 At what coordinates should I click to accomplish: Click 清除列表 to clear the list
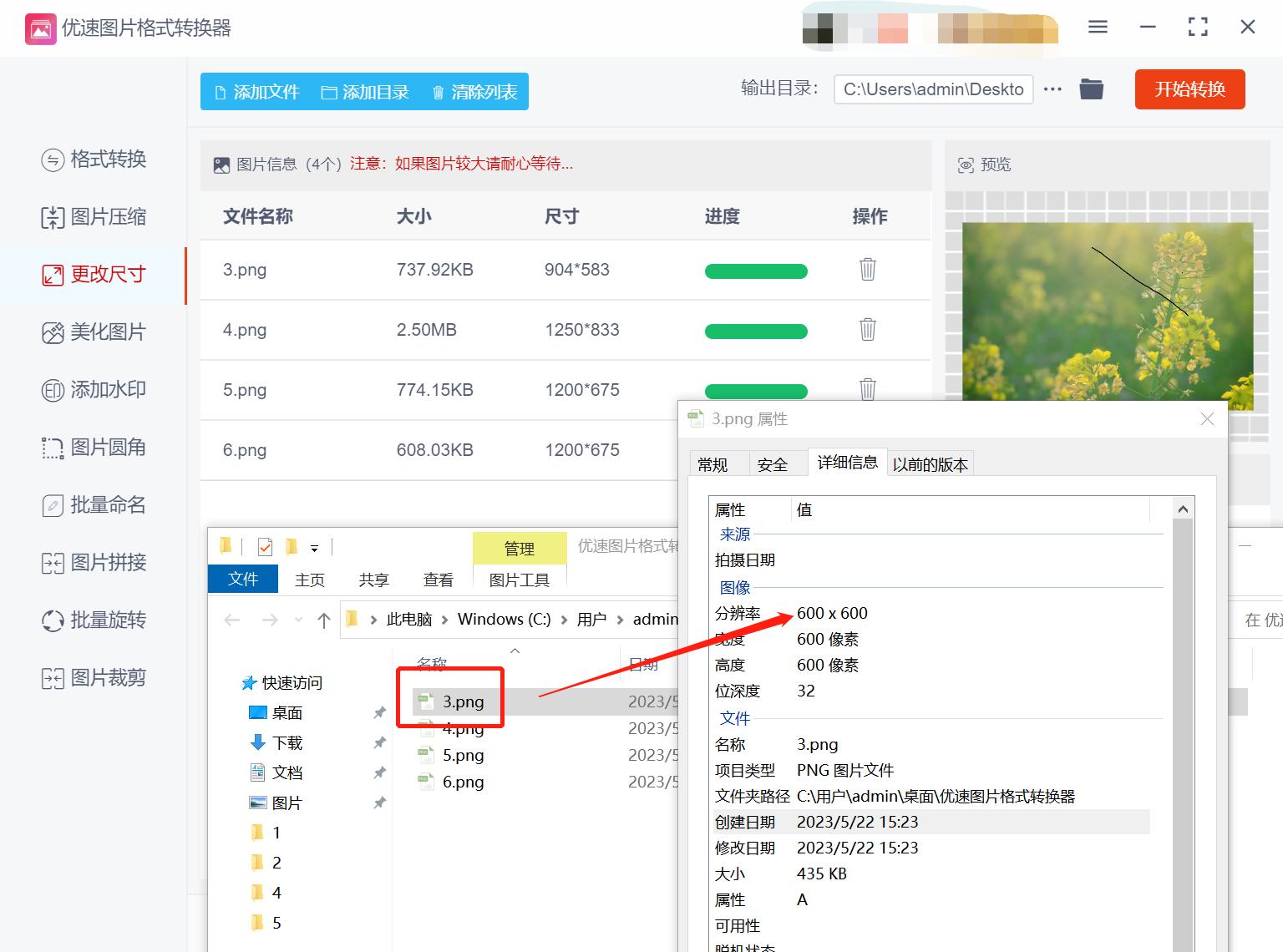[x=473, y=92]
